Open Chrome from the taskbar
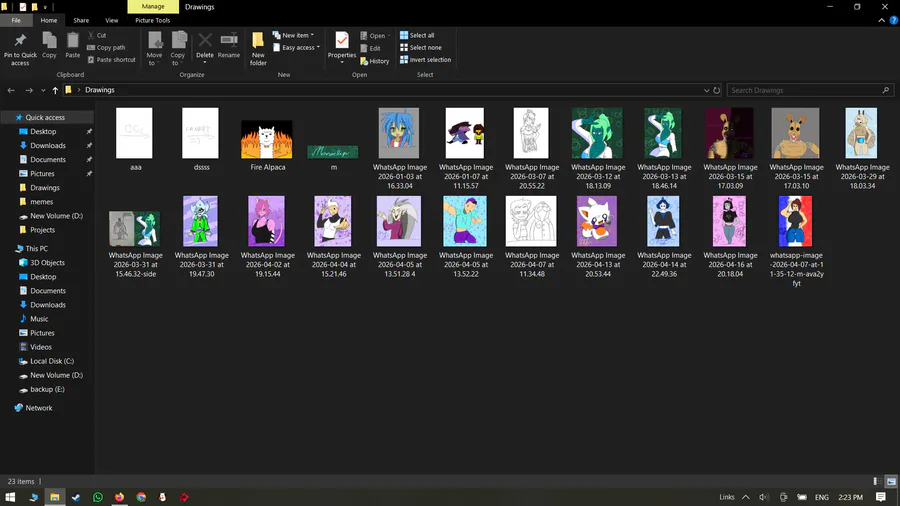This screenshot has width=900, height=506. (141, 497)
